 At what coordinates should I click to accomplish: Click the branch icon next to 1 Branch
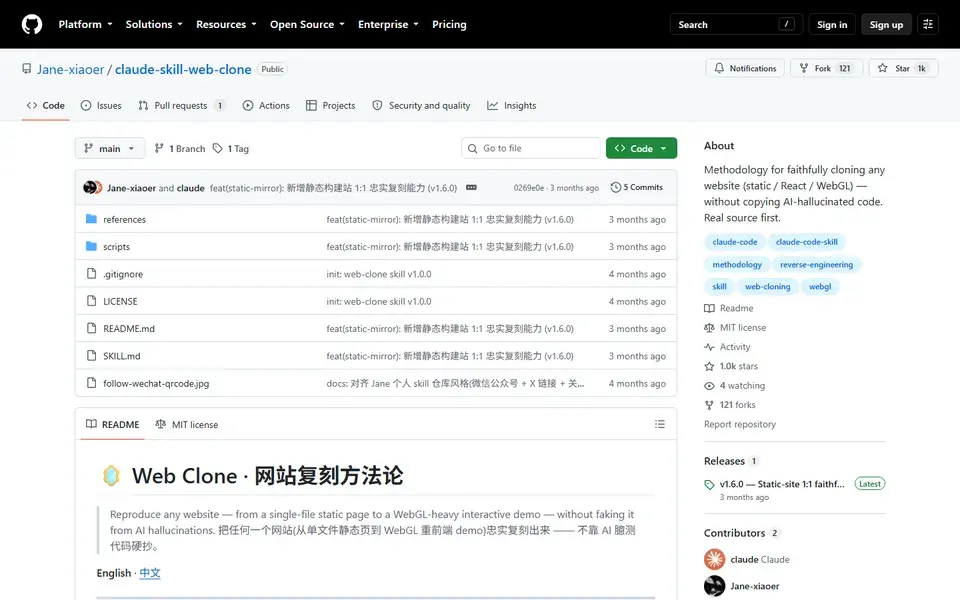point(159,148)
